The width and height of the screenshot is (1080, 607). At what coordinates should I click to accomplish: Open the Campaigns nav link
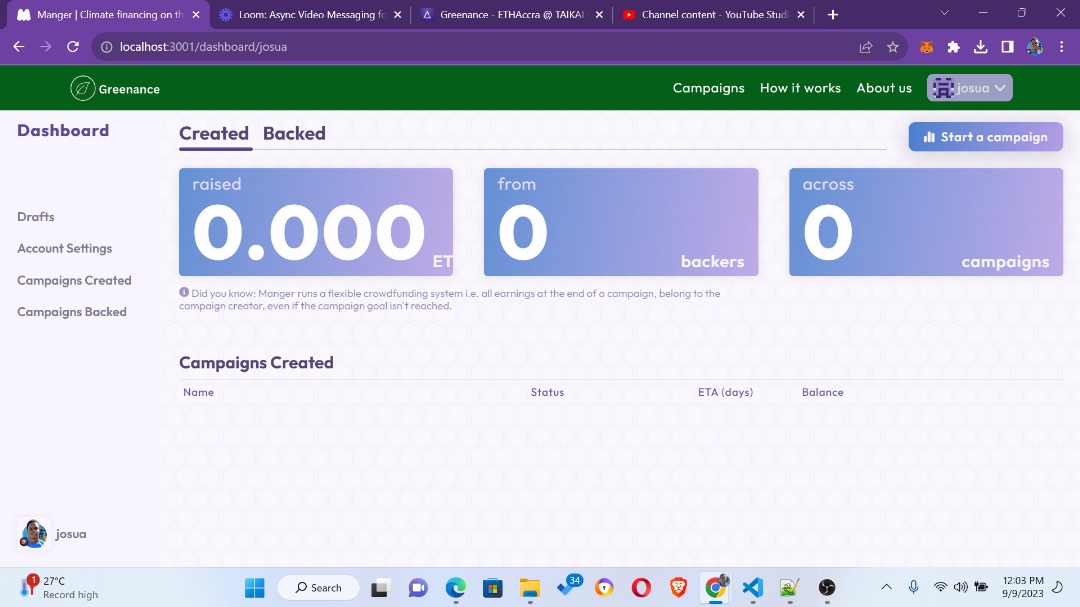point(708,88)
